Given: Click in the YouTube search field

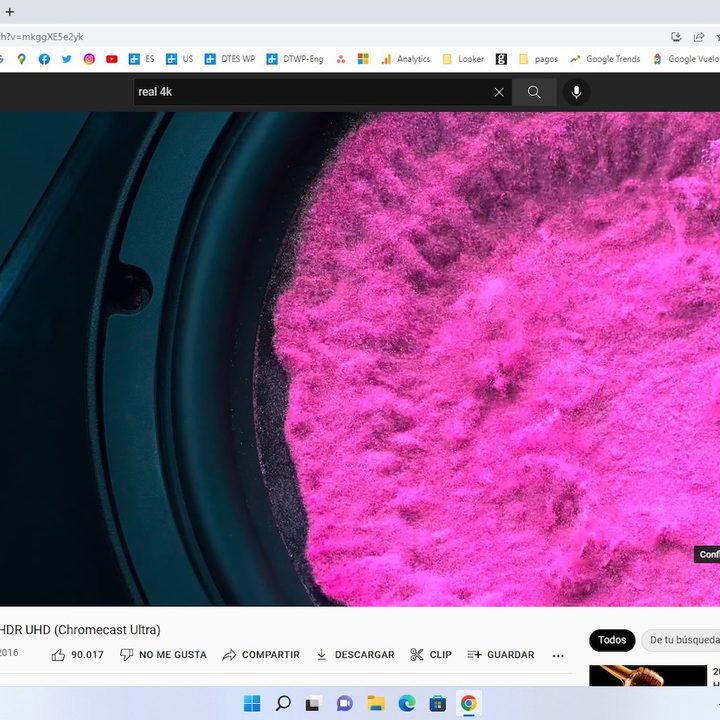Looking at the screenshot, I should tap(310, 92).
